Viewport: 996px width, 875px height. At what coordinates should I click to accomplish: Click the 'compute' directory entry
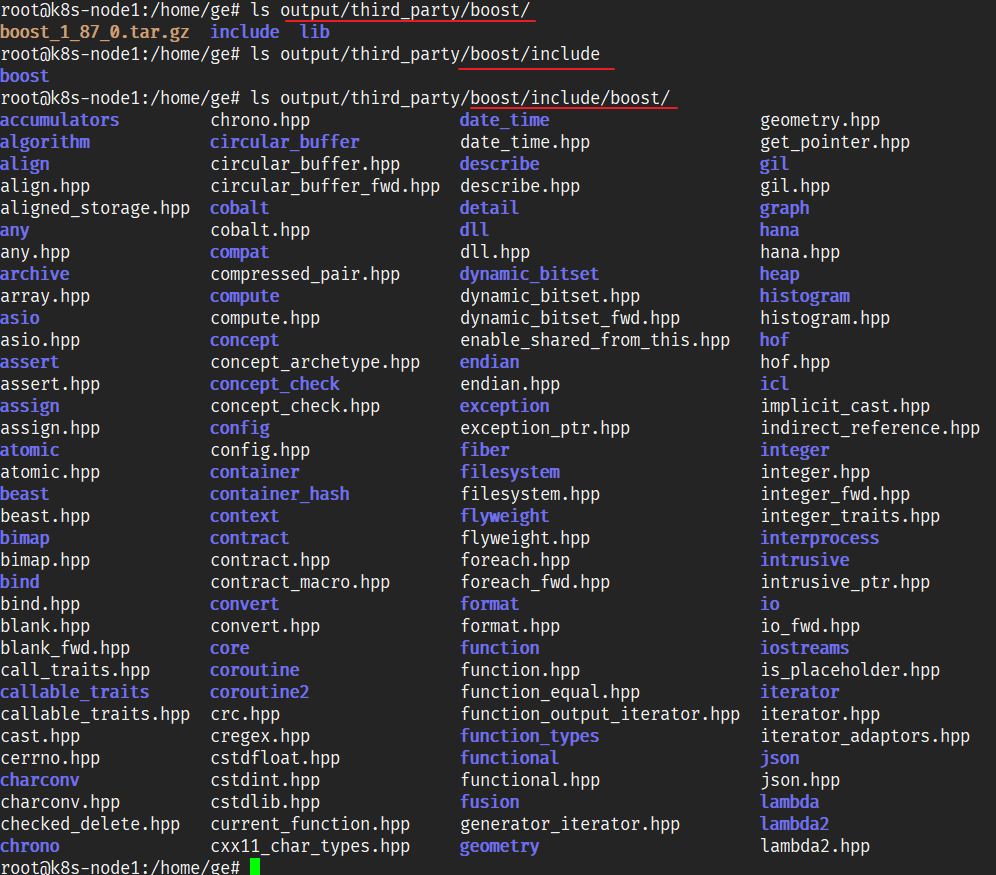245,297
